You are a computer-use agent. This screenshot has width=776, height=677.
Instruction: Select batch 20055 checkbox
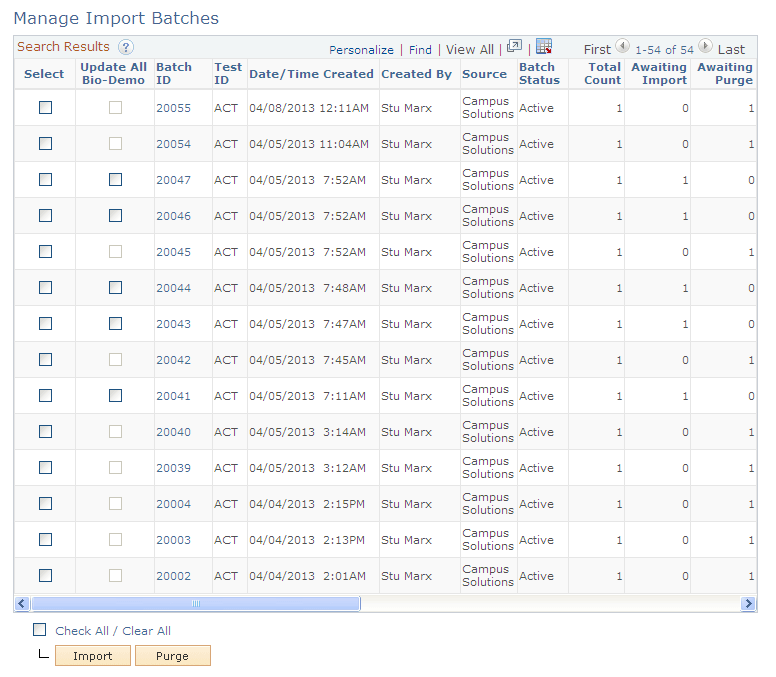pos(46,107)
